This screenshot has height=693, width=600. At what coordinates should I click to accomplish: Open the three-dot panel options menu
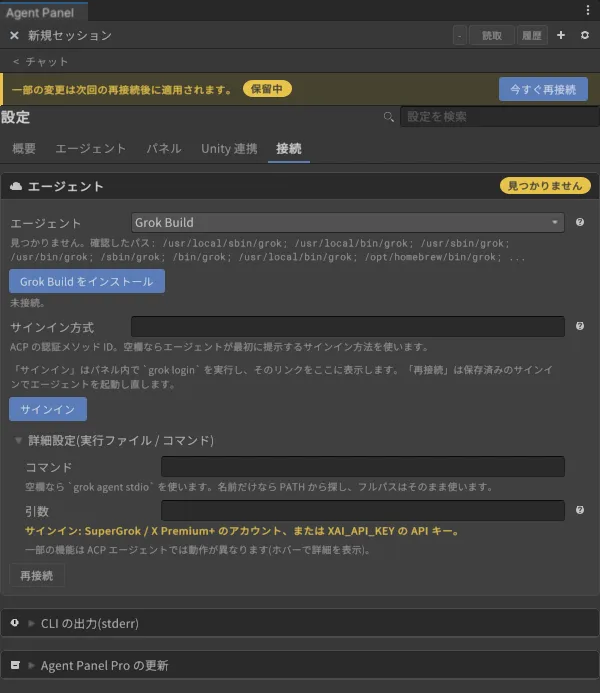tap(588, 10)
